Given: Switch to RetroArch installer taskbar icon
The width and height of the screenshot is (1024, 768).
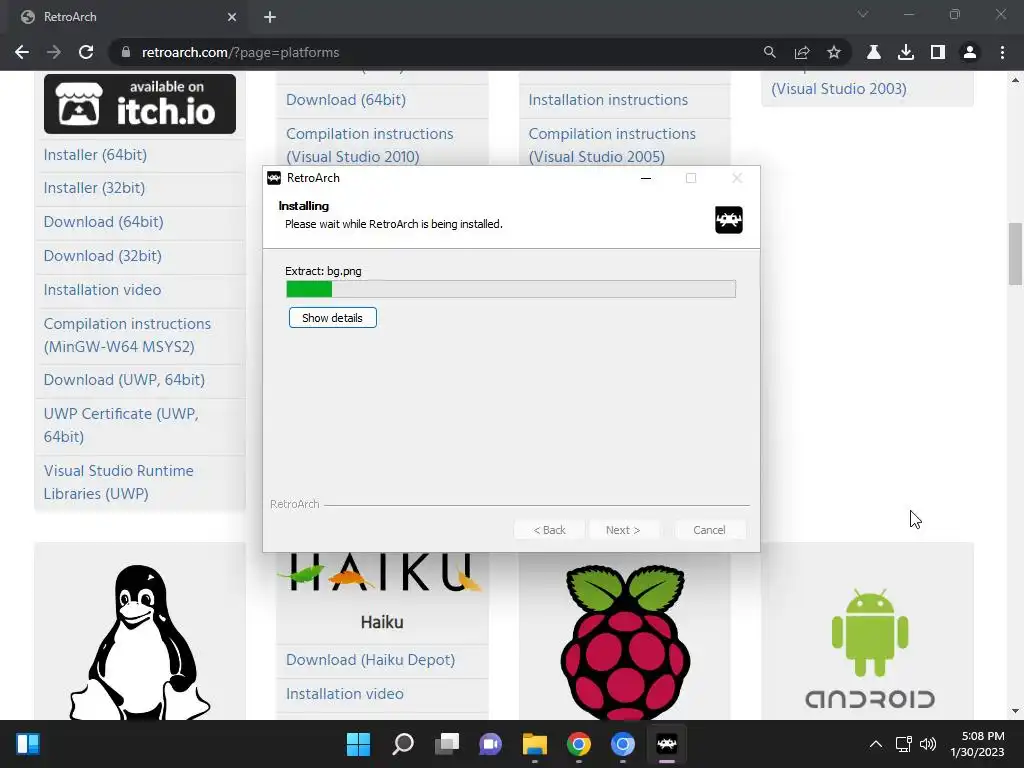Looking at the screenshot, I should tap(667, 744).
